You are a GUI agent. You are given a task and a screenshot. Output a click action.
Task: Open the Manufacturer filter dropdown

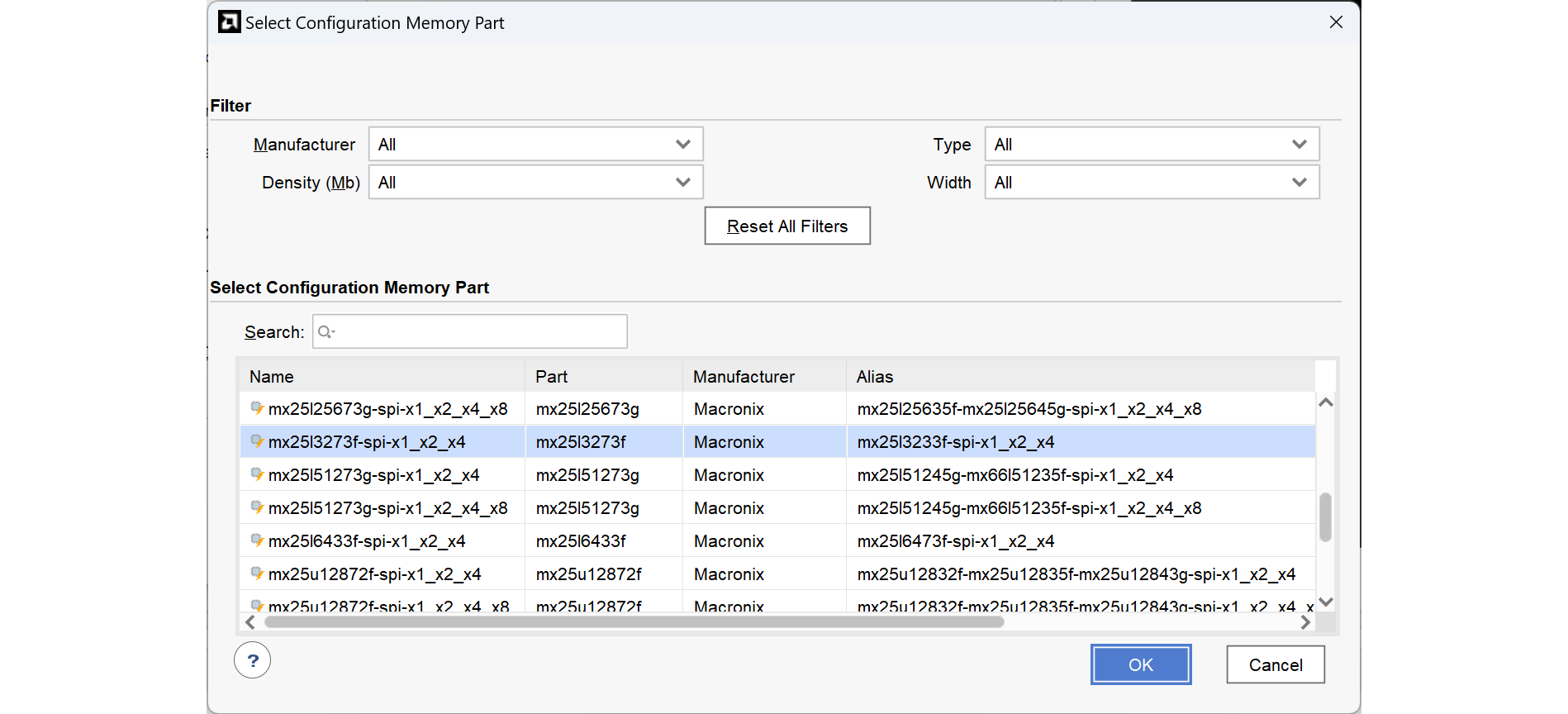pos(535,145)
